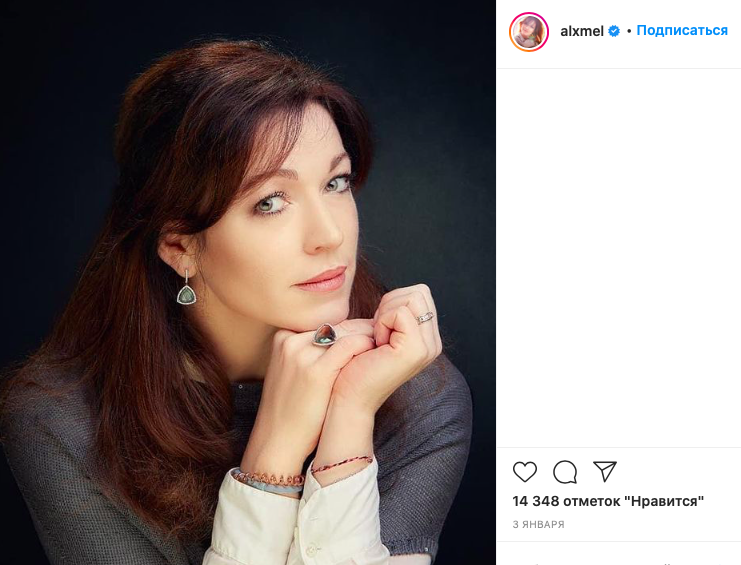
Task: Open alxmel profile avatar
Action: click(529, 32)
